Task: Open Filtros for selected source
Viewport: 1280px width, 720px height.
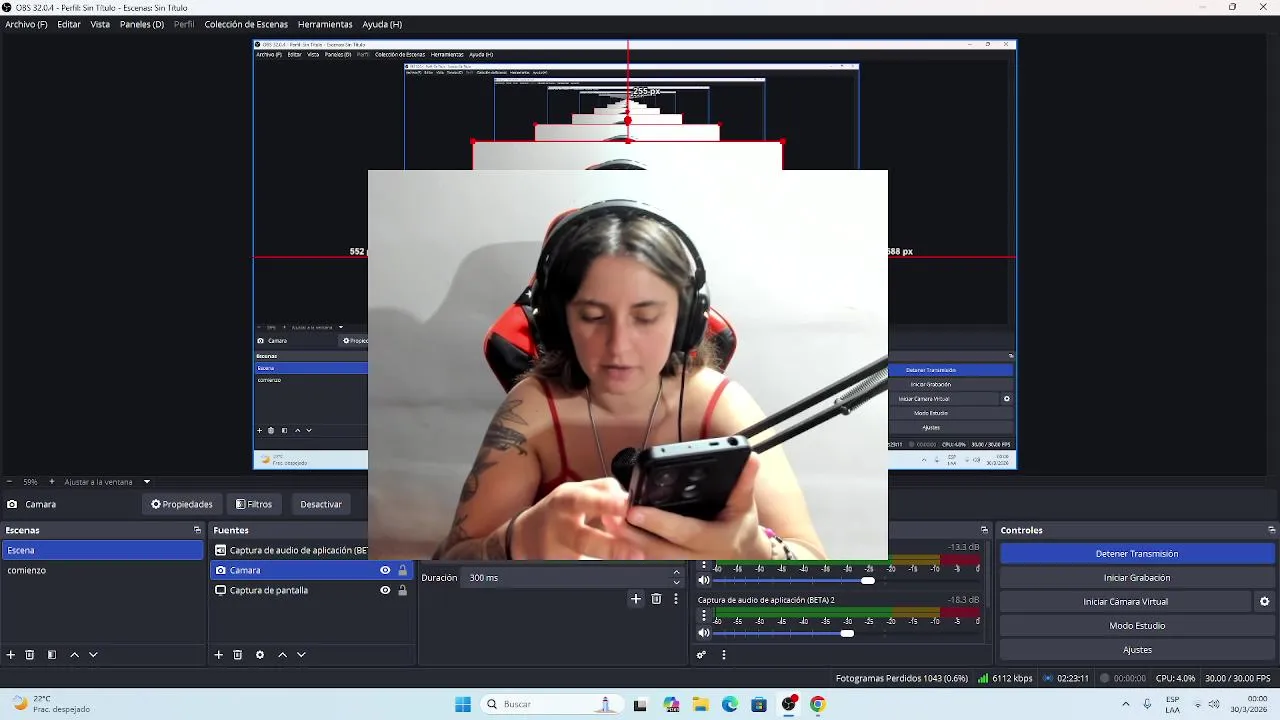Action: (254, 504)
